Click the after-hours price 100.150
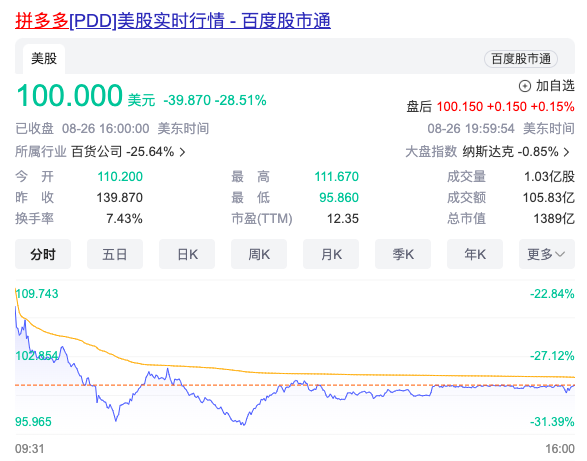 460,107
